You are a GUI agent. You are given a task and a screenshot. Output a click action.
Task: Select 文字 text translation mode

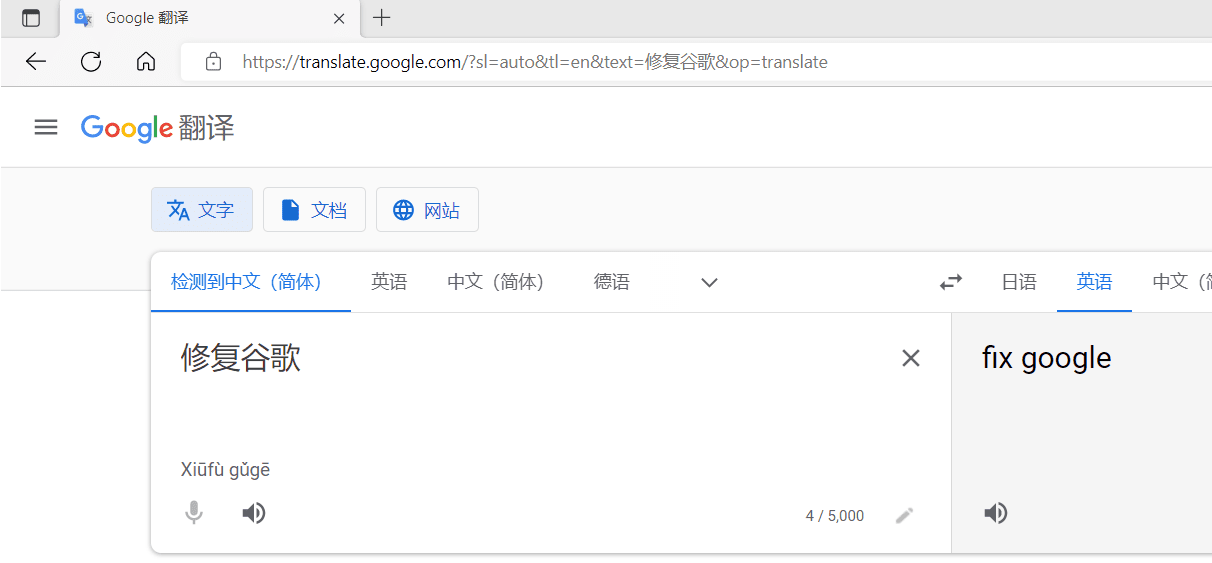[x=202, y=210]
